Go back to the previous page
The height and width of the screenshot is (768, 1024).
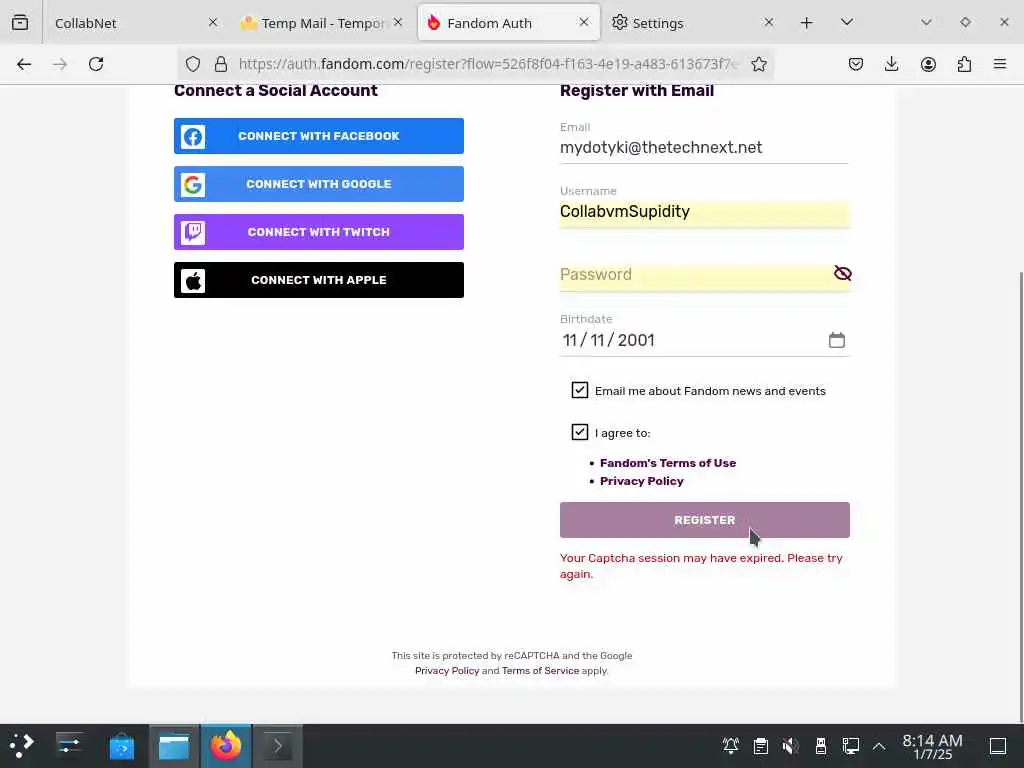[x=24, y=64]
